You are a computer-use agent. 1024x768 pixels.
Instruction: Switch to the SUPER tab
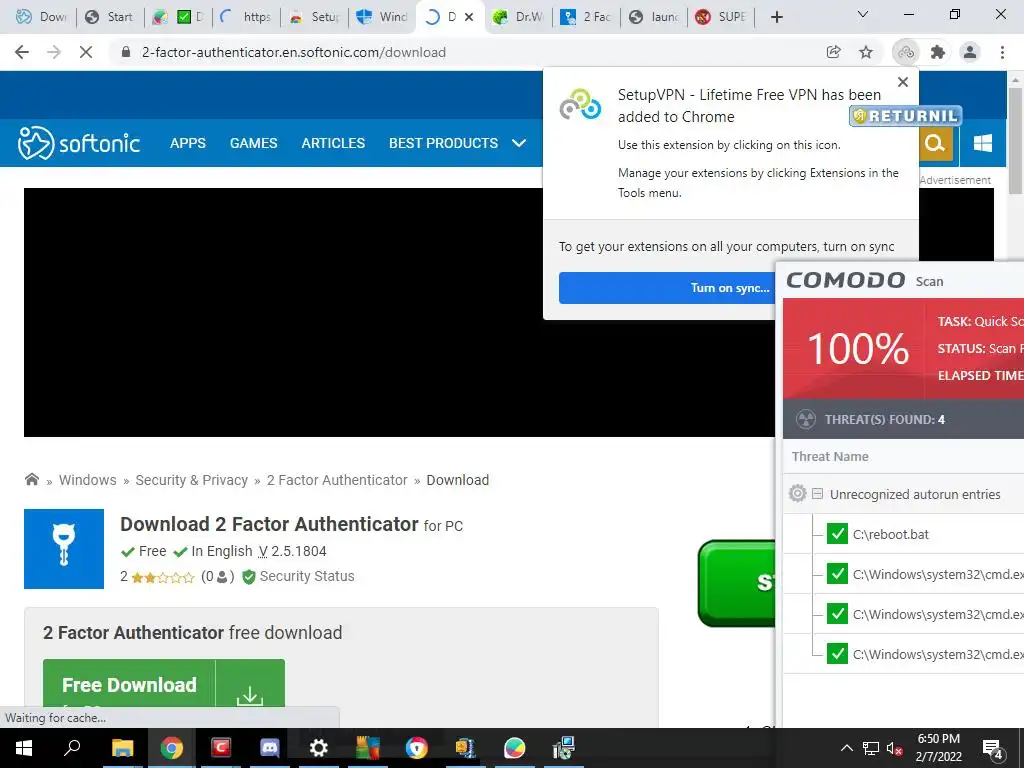tap(721, 17)
